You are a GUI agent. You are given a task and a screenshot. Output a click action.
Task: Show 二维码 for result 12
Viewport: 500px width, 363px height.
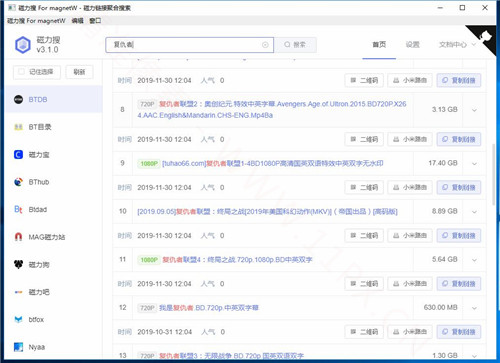click(364, 332)
